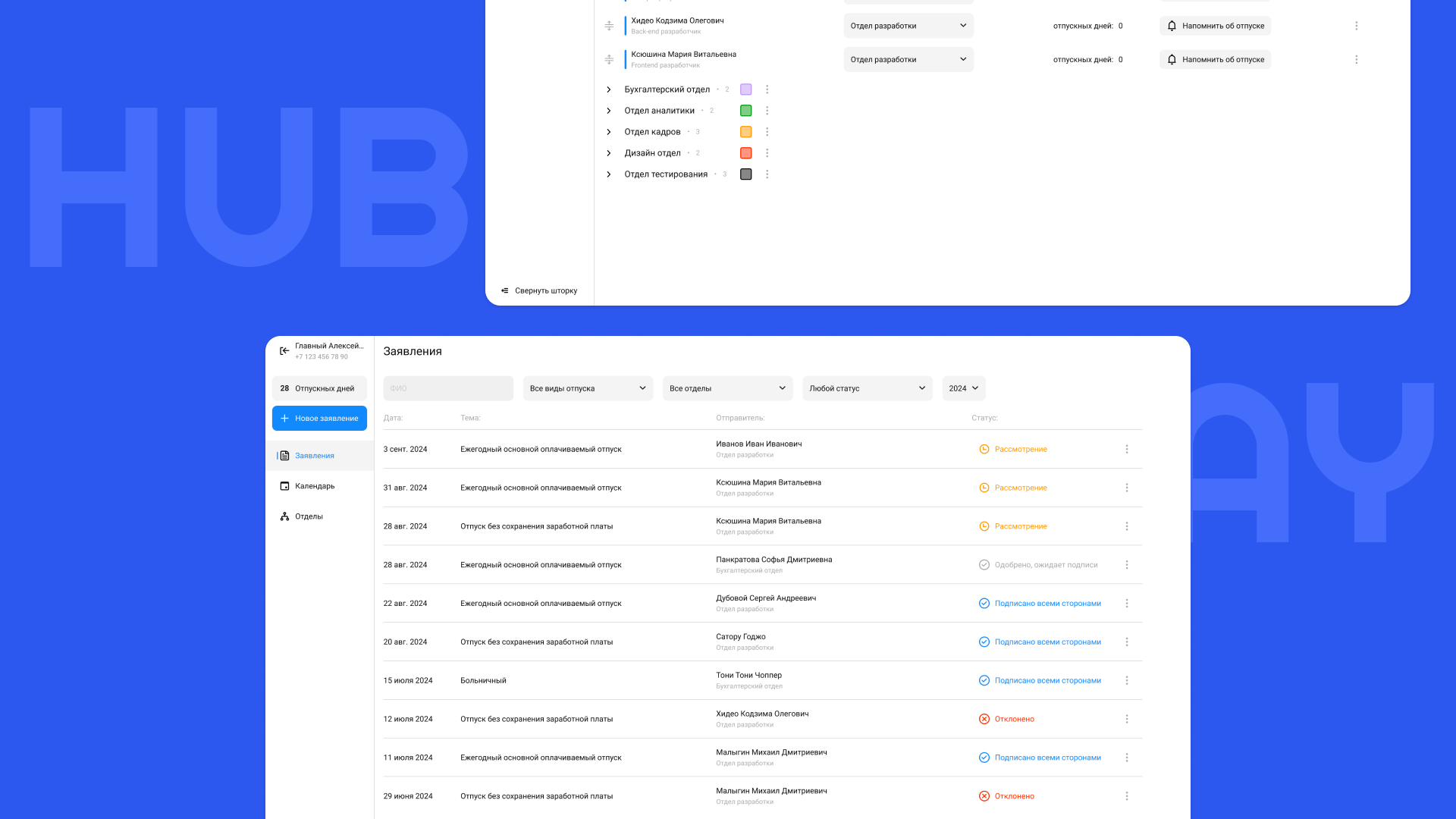
Task: Open the three-dot menu for Иванов Иван Иванович
Action: 1127,450
